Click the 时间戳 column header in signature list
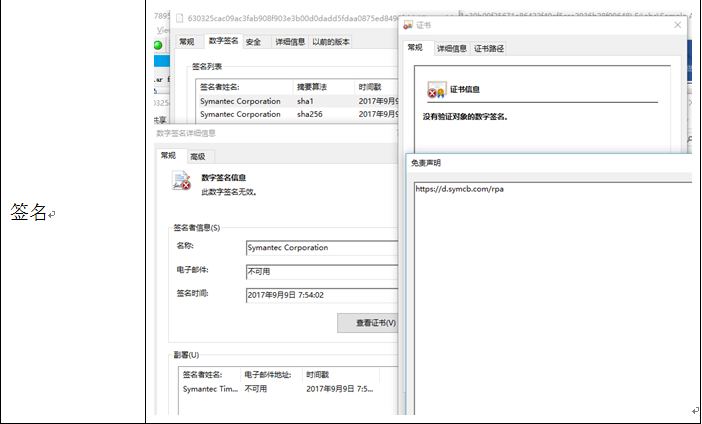 click(x=376, y=87)
